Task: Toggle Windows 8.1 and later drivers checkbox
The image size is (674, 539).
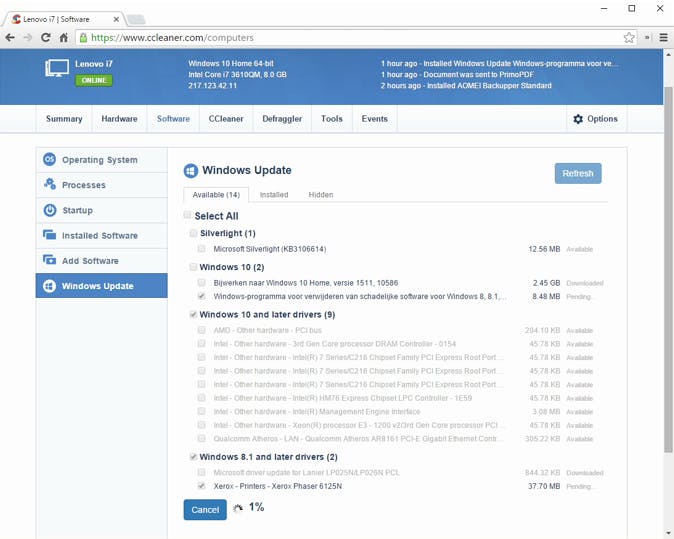Action: pyautogui.click(x=193, y=456)
